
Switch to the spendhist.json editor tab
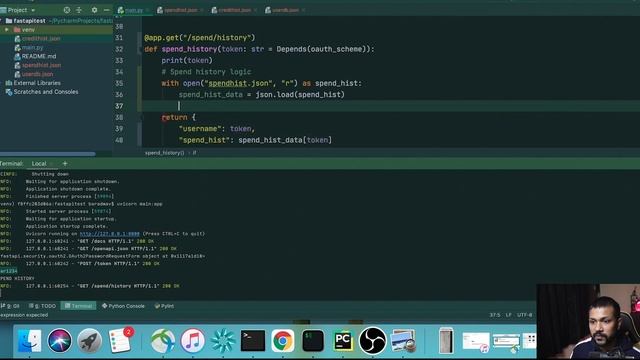coord(180,10)
